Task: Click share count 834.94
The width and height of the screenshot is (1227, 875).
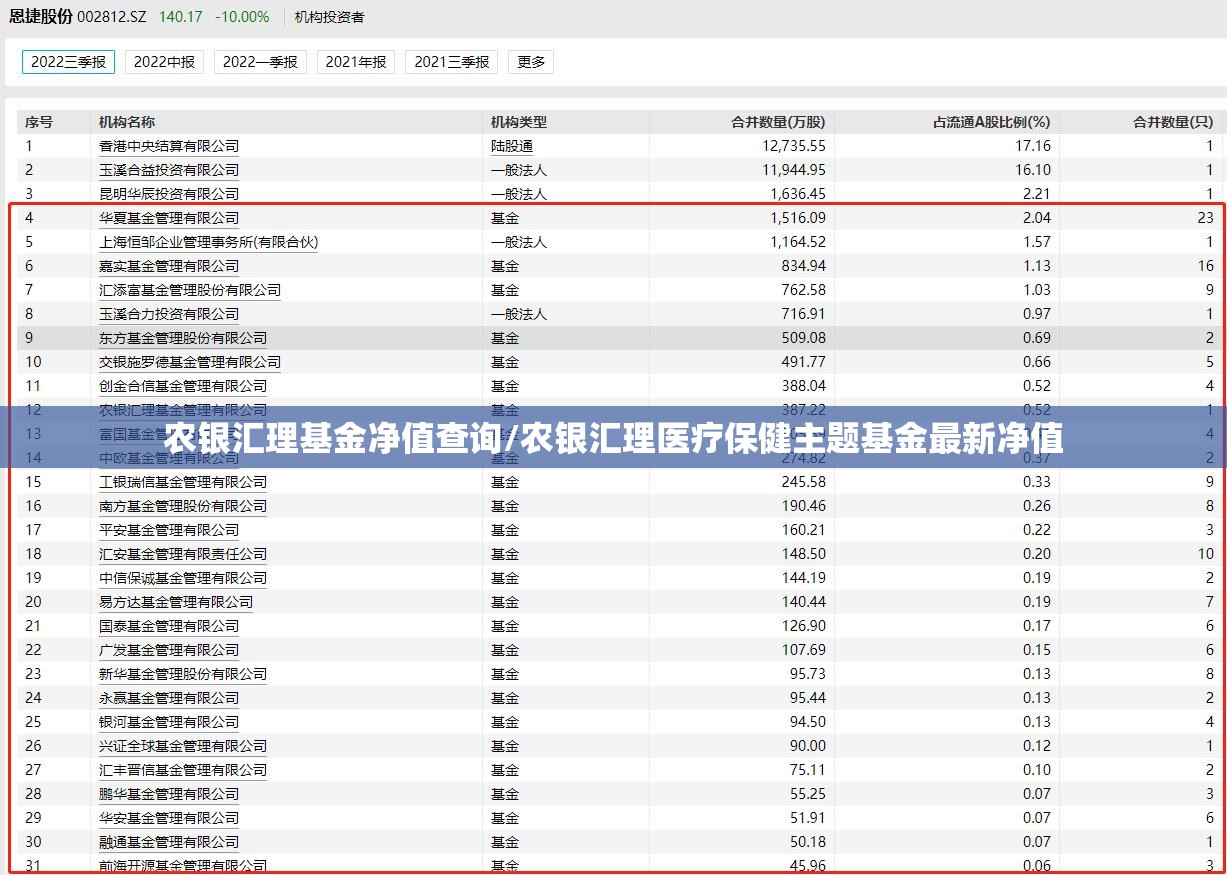Action: point(804,266)
